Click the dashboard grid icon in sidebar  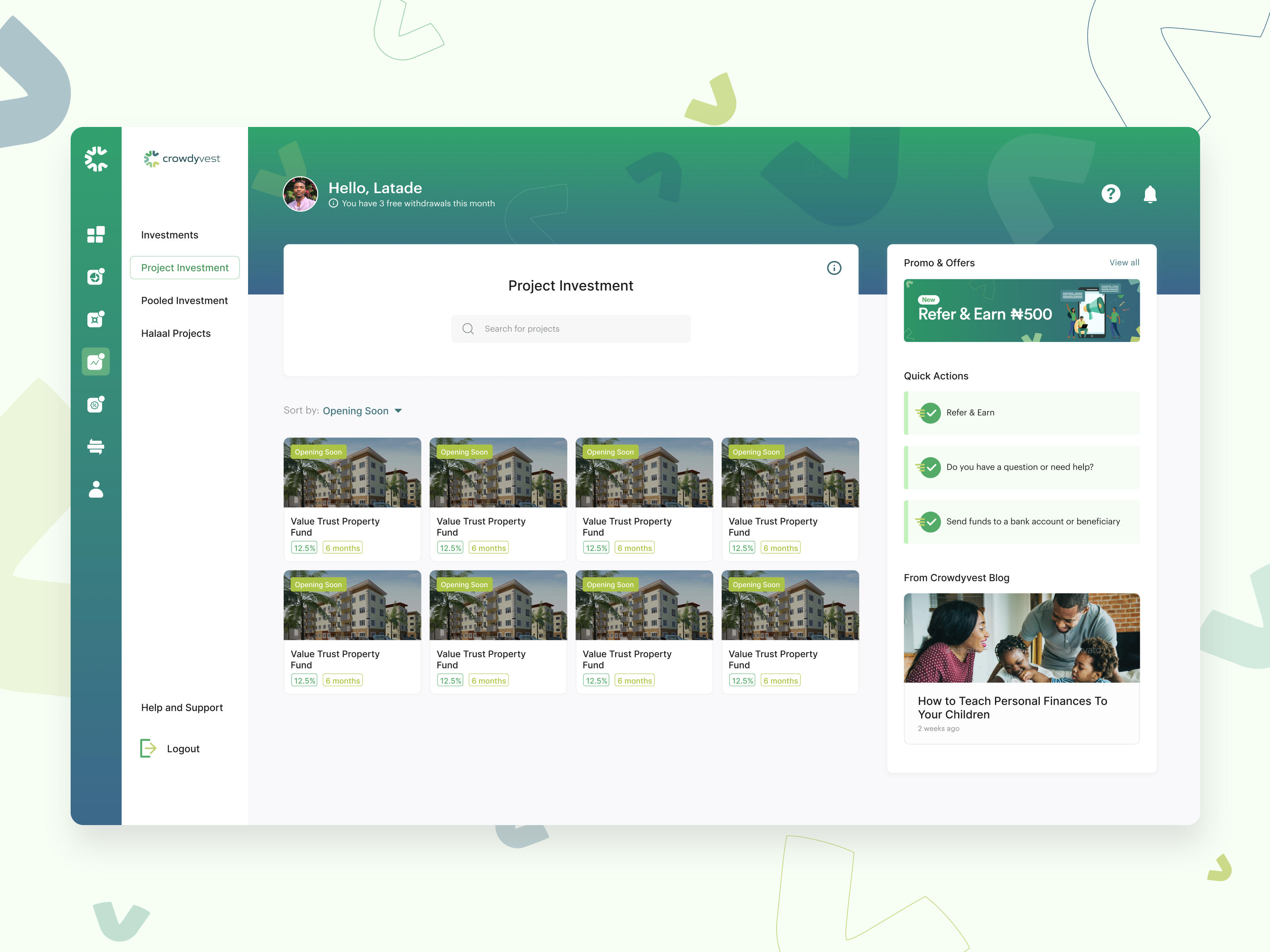pos(95,235)
